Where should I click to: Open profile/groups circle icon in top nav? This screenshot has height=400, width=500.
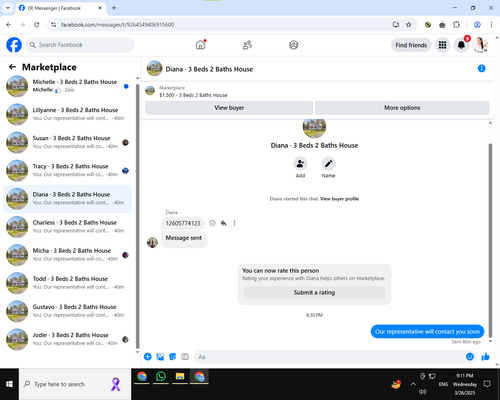[294, 45]
